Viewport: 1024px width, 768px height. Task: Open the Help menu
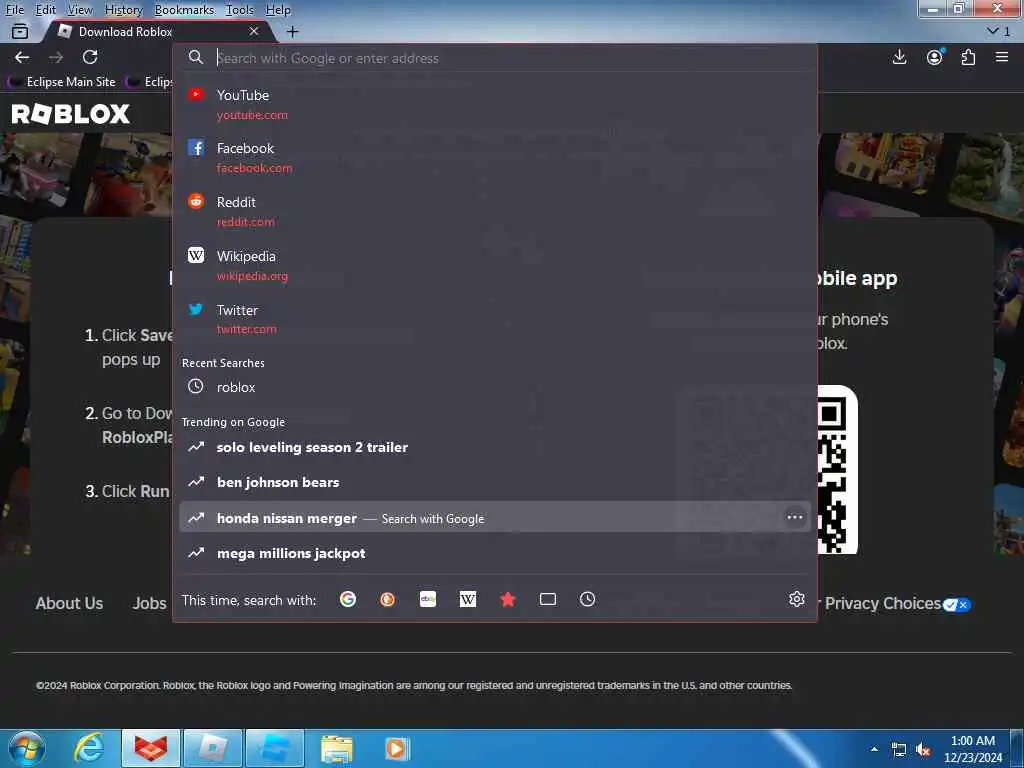pyautogui.click(x=278, y=10)
